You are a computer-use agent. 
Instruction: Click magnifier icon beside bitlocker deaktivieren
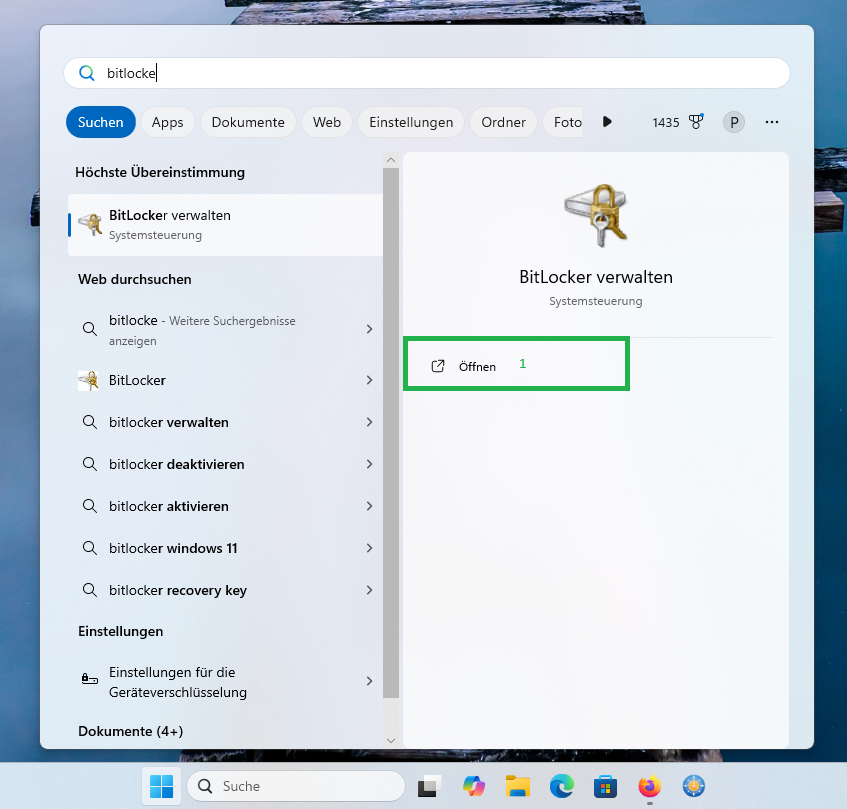click(90, 464)
